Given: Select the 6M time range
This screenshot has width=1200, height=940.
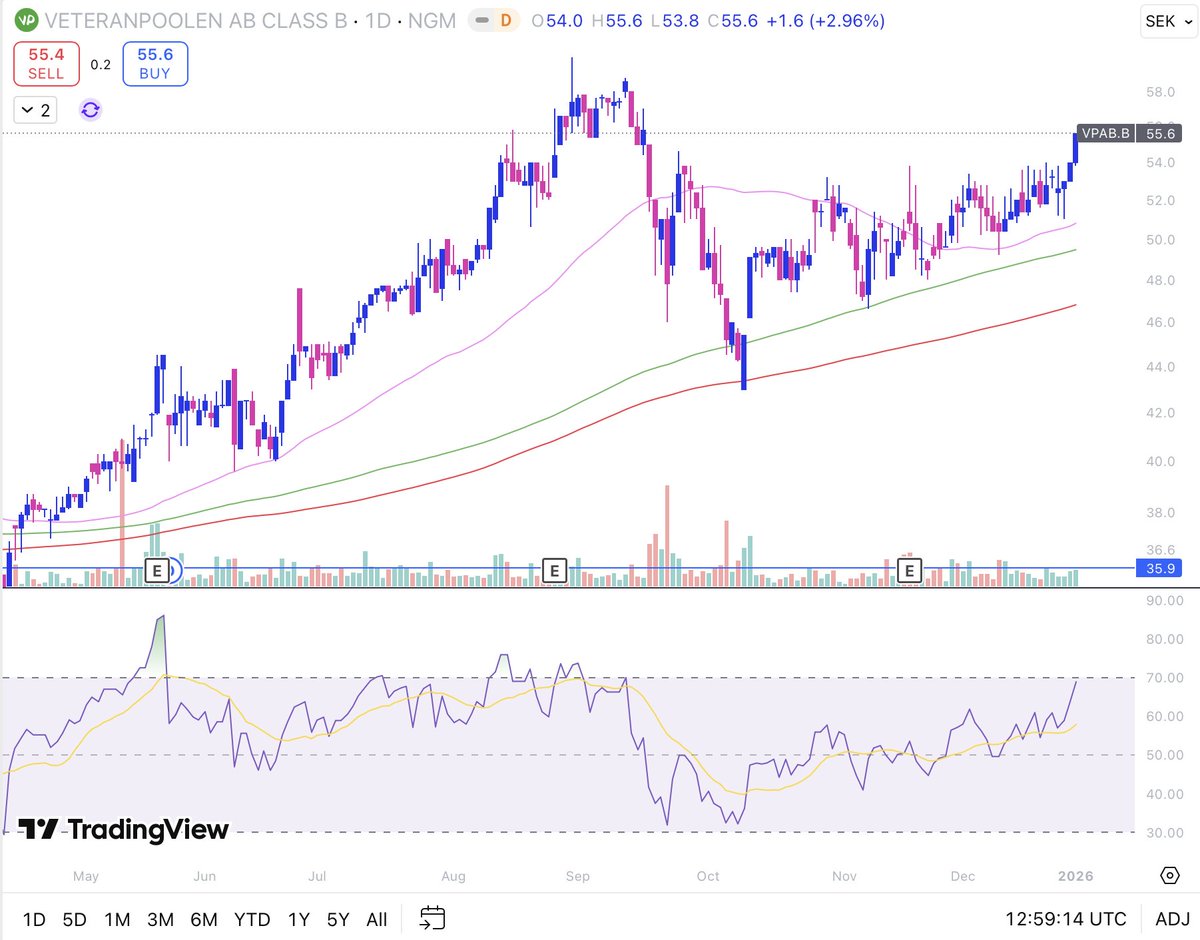Looking at the screenshot, I should tap(204, 919).
